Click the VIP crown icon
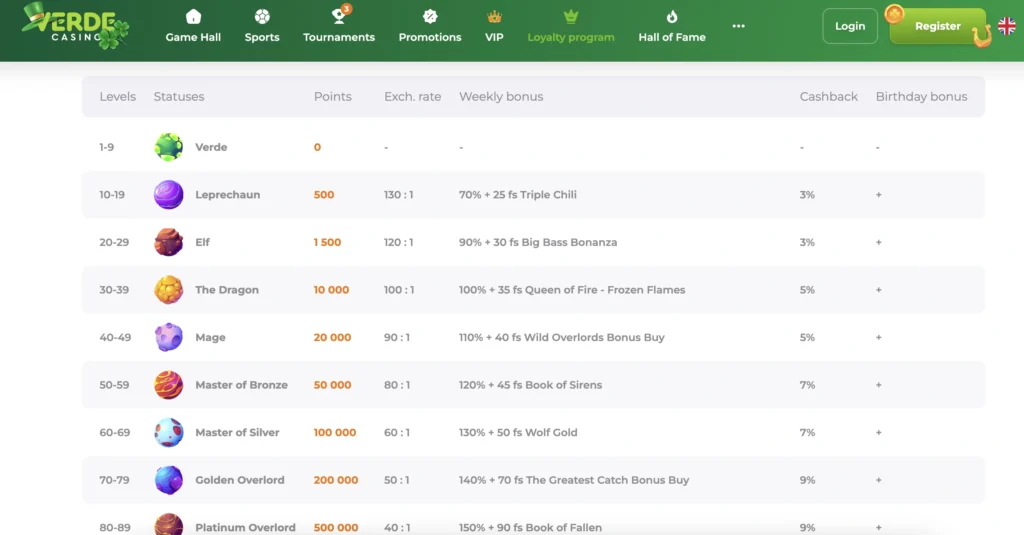 tap(494, 17)
